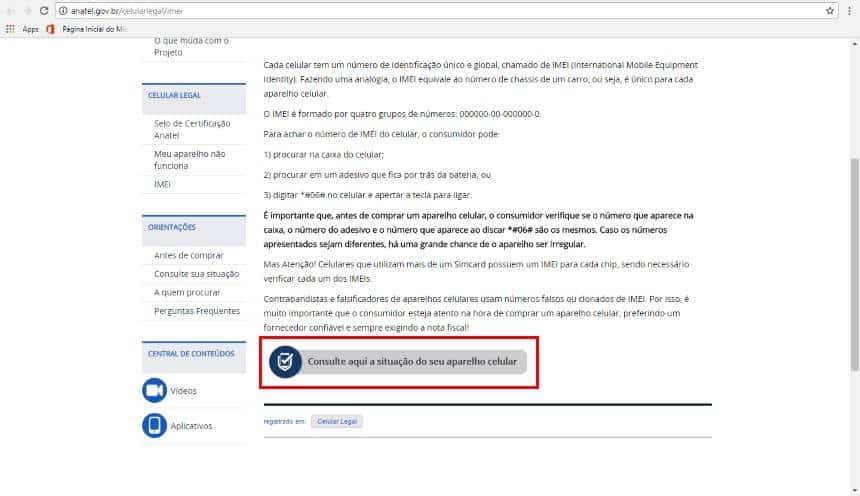Open the 'Celular Legal' tag link
860x496 pixels.
[x=337, y=421]
